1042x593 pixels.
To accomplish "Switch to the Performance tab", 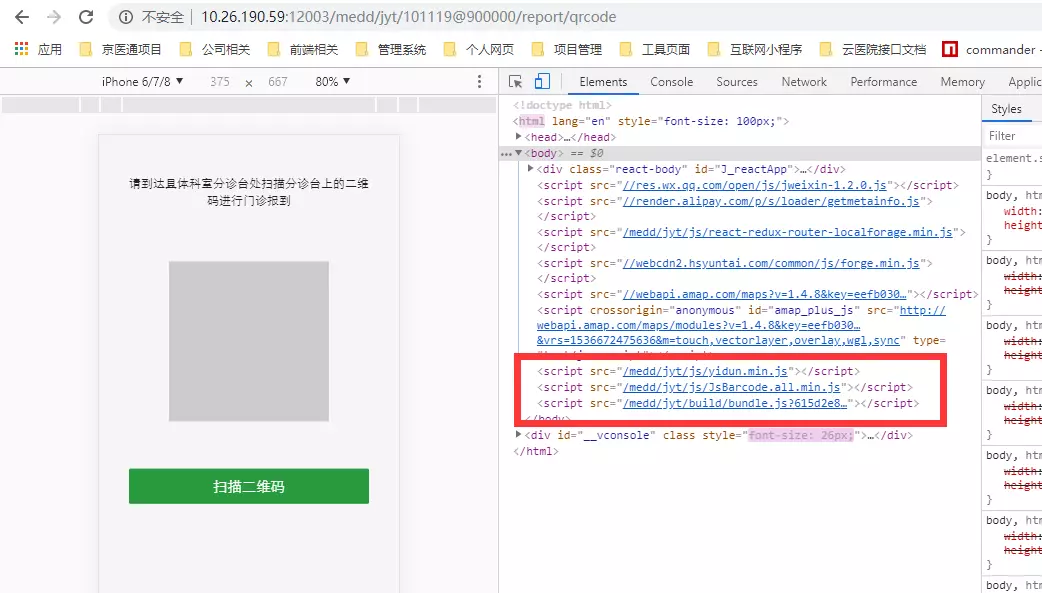I will [x=883, y=82].
